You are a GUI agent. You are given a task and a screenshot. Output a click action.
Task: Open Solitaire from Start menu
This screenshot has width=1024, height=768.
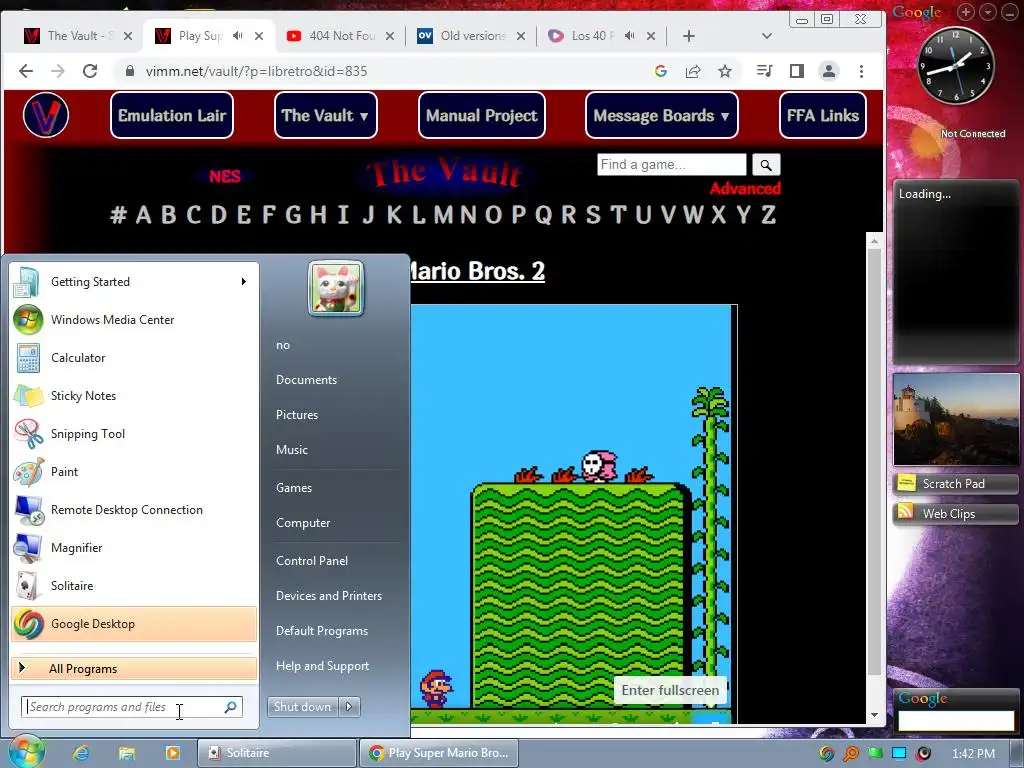click(134, 586)
